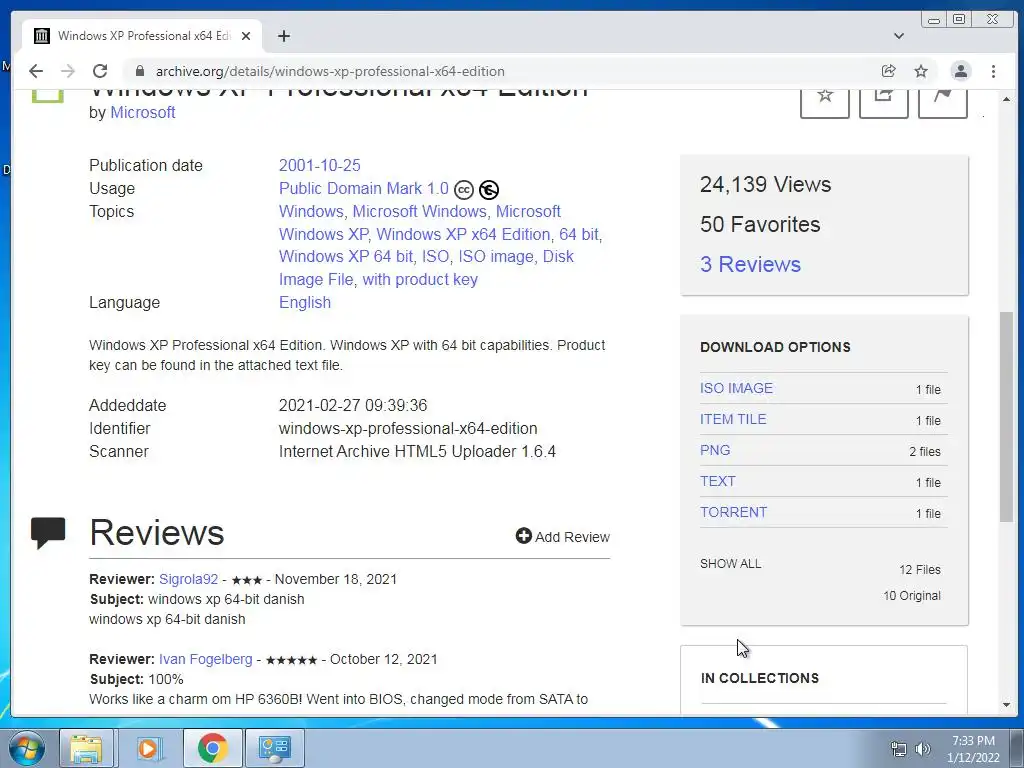Select the Windows XP Professional x64 tab
Image resolution: width=1024 pixels, height=768 pixels.
point(142,36)
